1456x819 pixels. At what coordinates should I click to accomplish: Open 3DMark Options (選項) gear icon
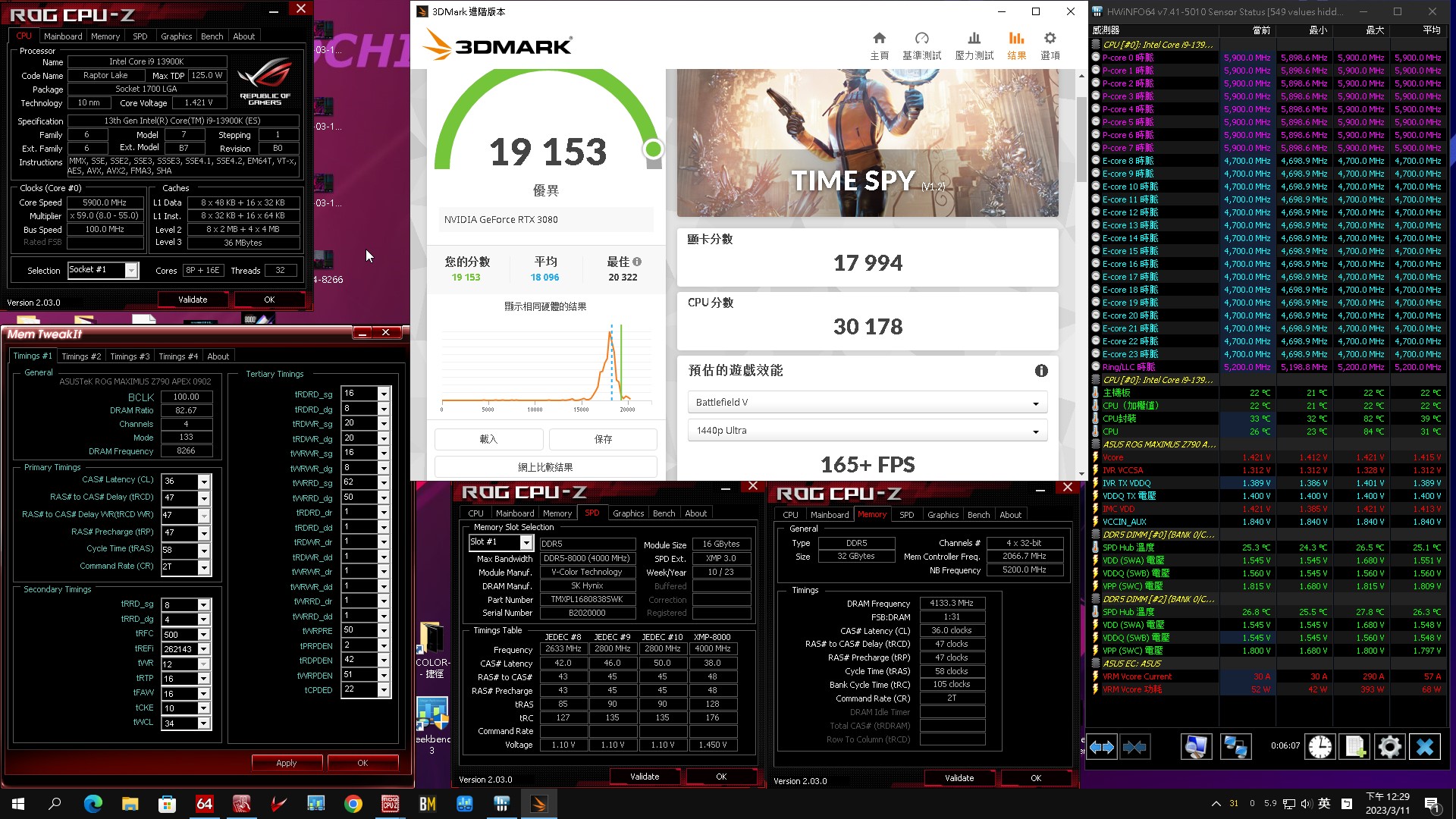(1050, 45)
